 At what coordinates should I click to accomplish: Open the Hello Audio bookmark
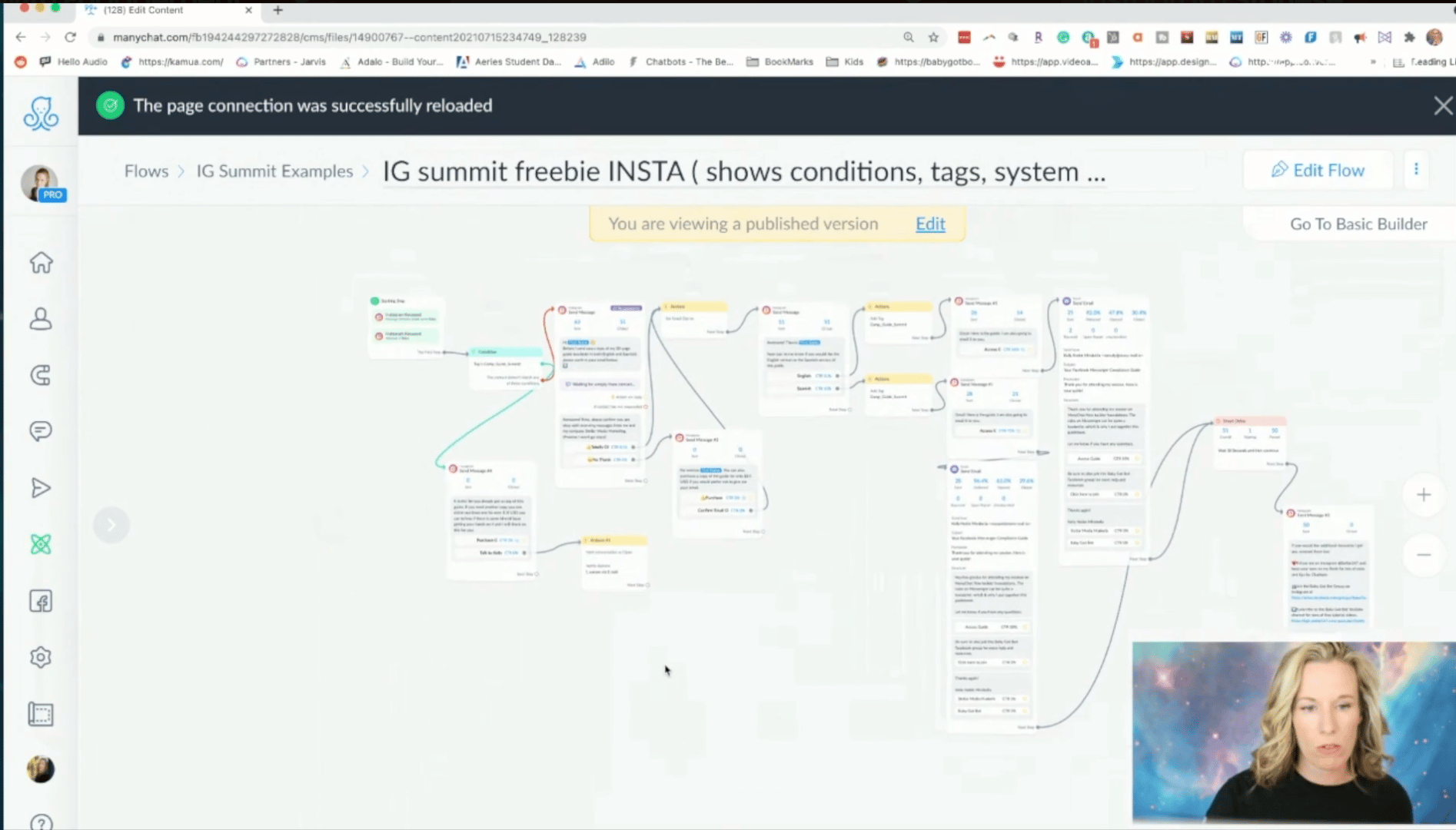[74, 61]
